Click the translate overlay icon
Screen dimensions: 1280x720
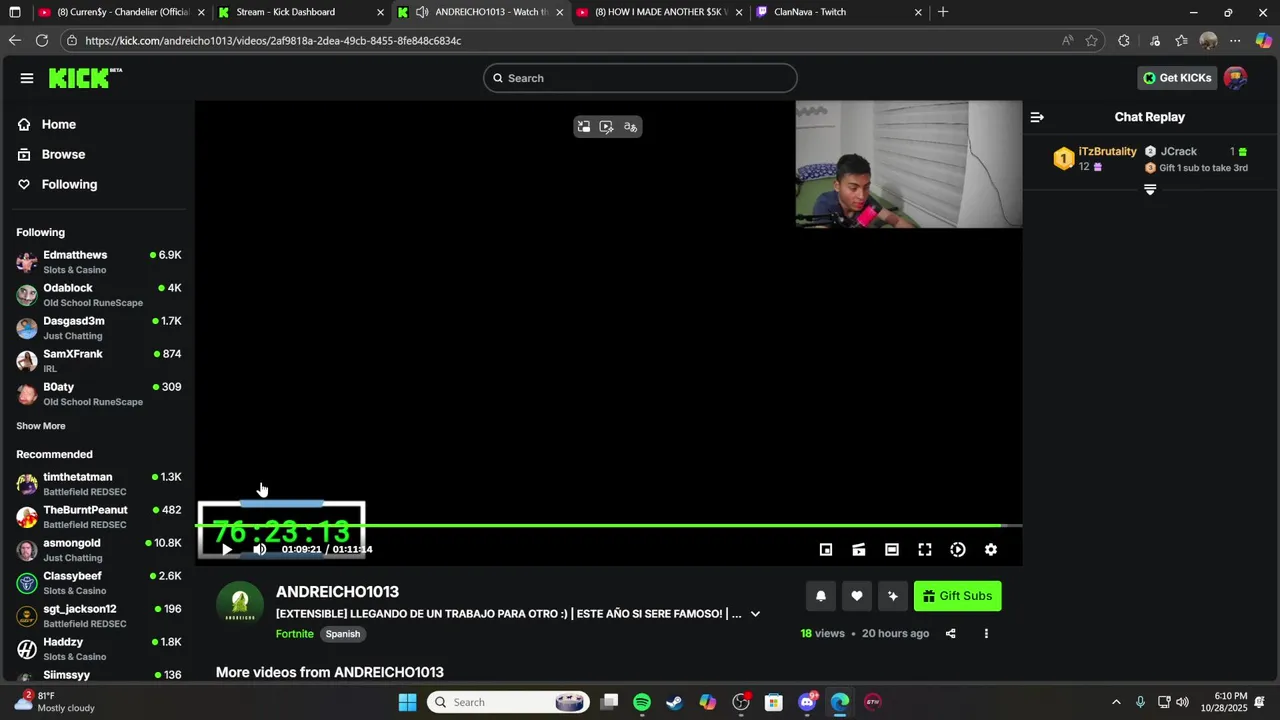click(630, 127)
